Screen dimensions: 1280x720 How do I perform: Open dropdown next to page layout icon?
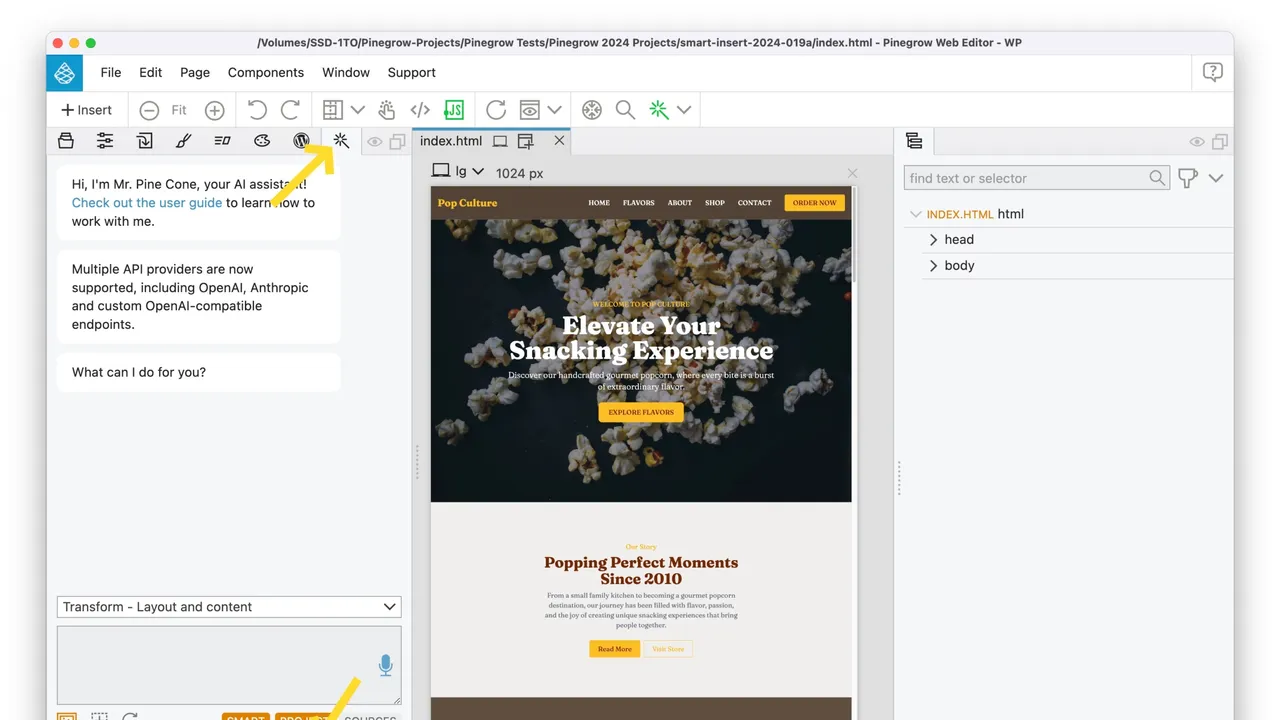point(357,110)
